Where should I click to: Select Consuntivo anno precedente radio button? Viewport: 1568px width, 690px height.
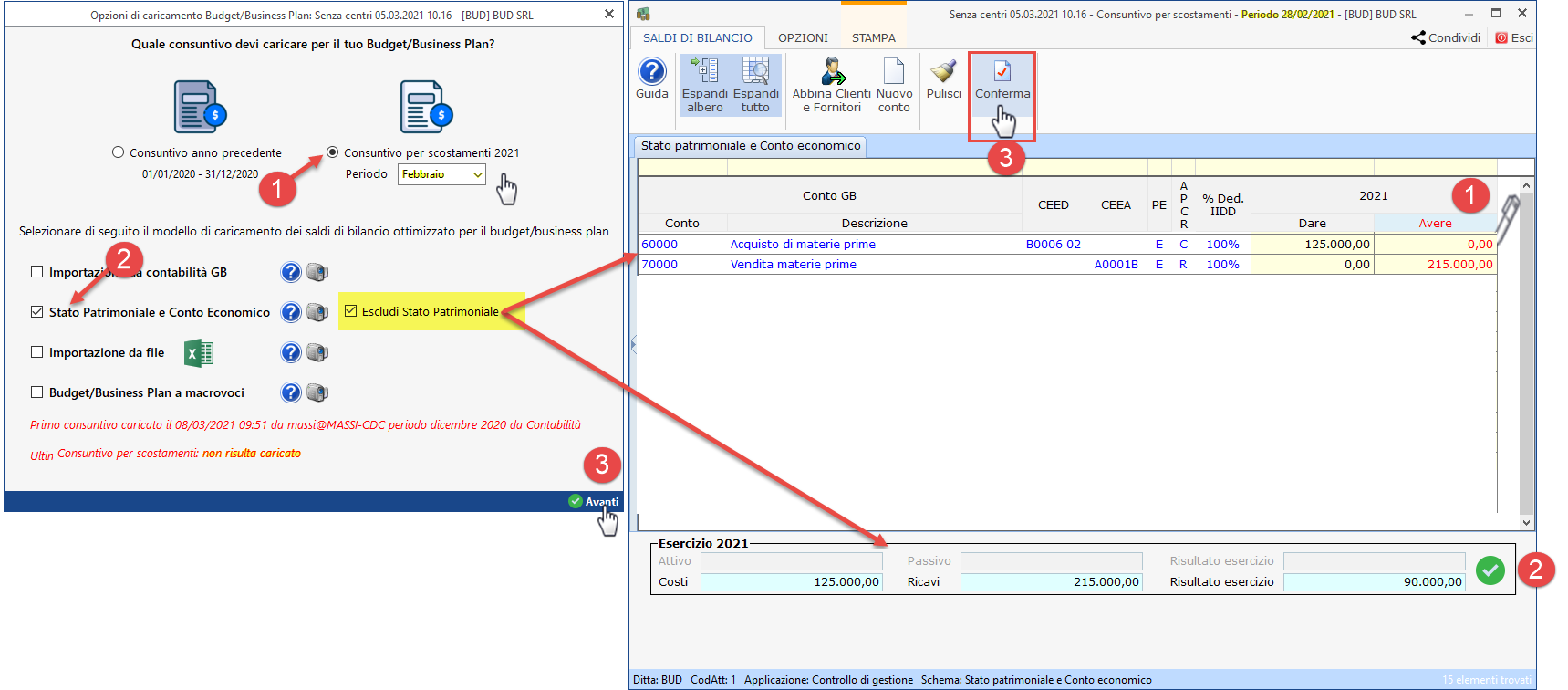[118, 152]
